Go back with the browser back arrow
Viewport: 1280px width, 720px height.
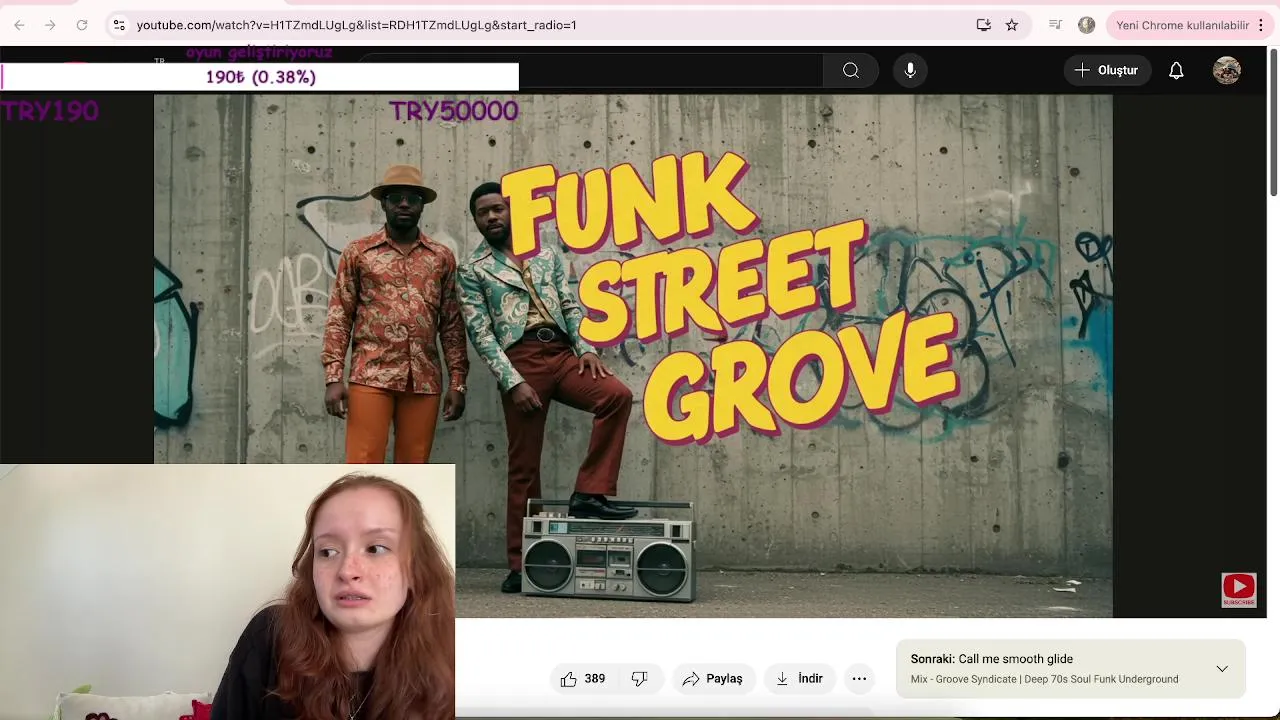pos(19,25)
